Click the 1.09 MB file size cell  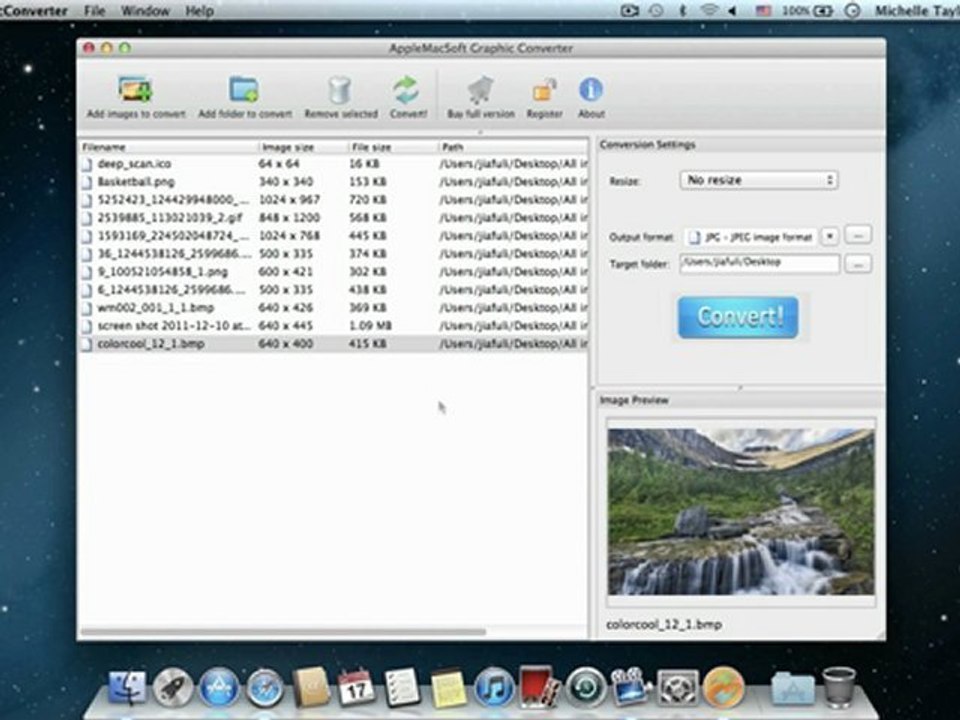tap(370, 326)
